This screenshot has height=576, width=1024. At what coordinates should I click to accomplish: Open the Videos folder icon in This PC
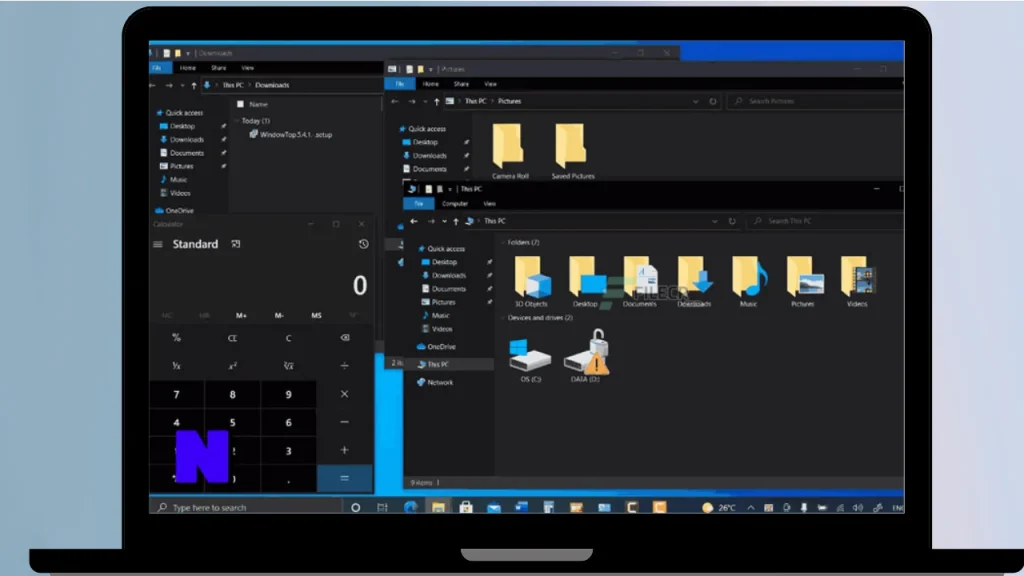coord(857,281)
